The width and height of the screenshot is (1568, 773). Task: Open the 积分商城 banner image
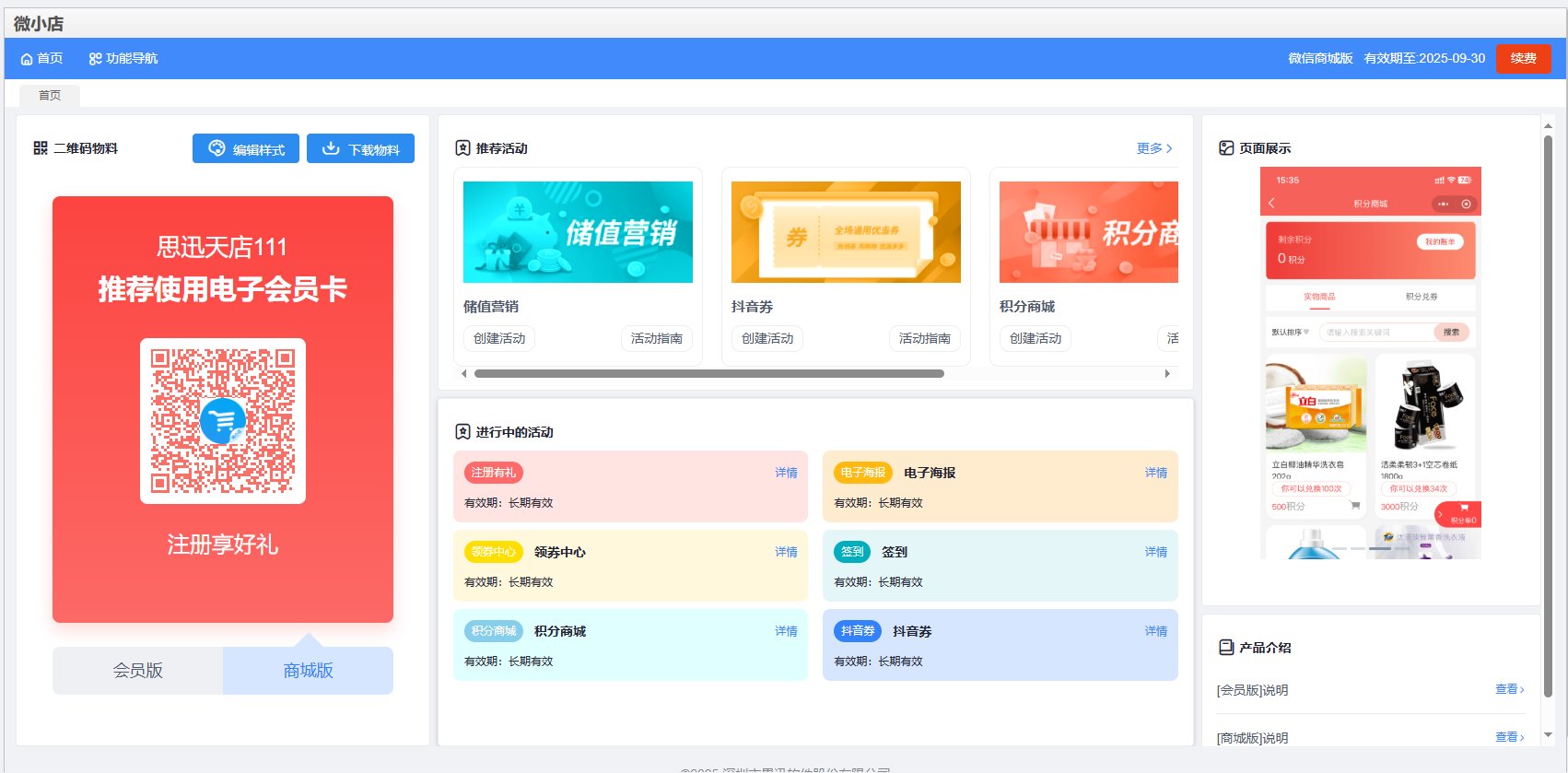tap(1089, 232)
